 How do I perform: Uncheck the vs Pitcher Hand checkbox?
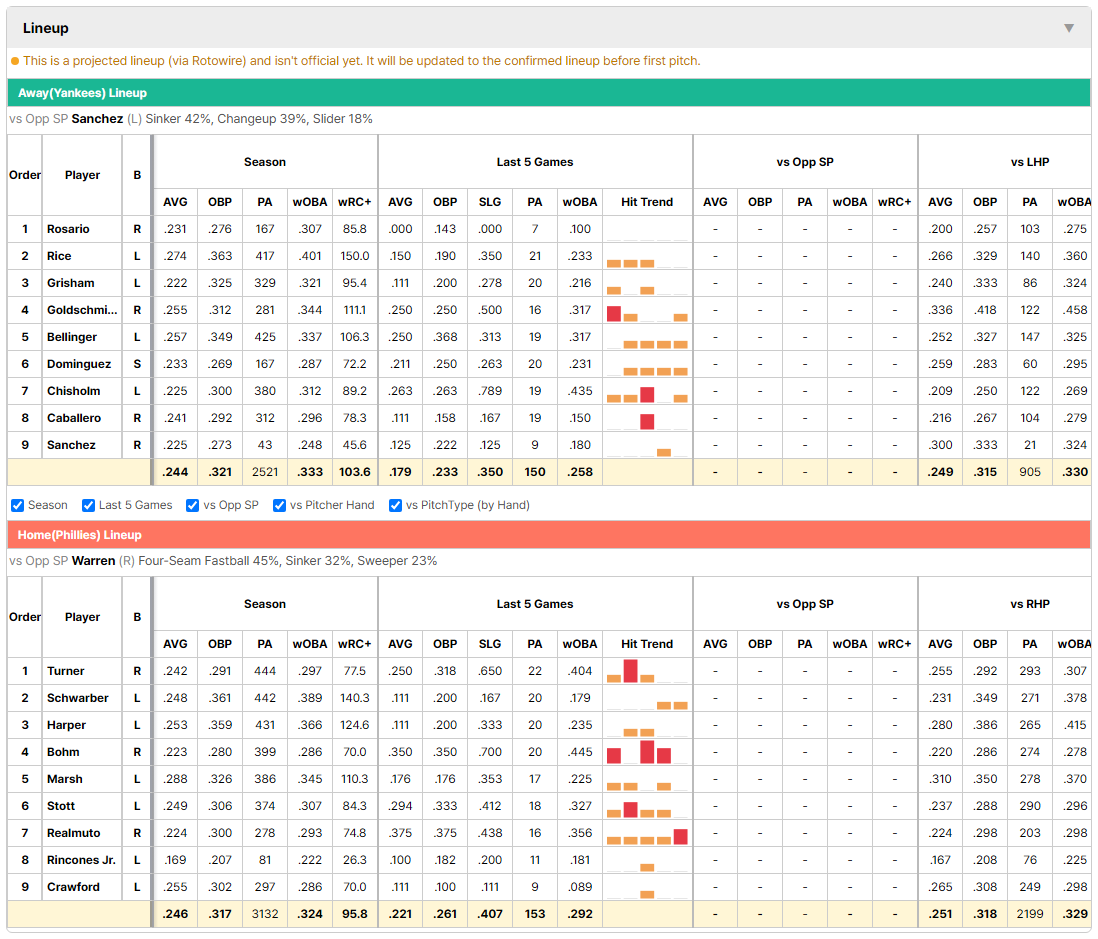[279, 506]
